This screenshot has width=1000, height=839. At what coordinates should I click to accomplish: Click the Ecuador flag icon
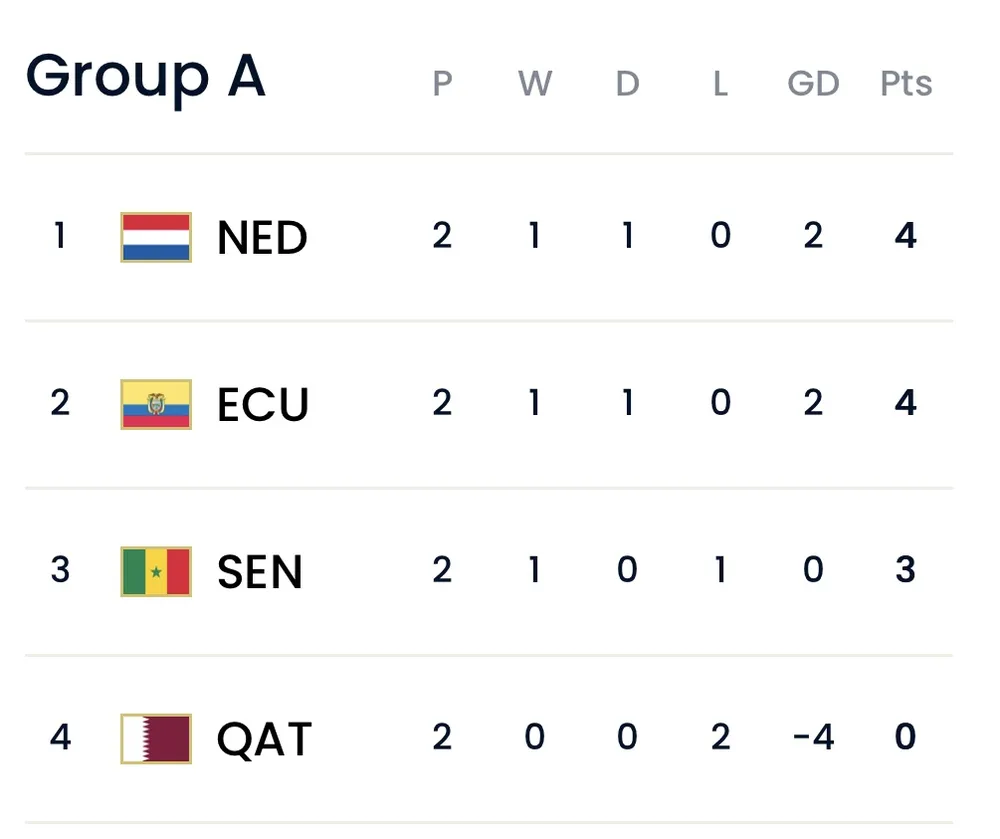pos(156,404)
